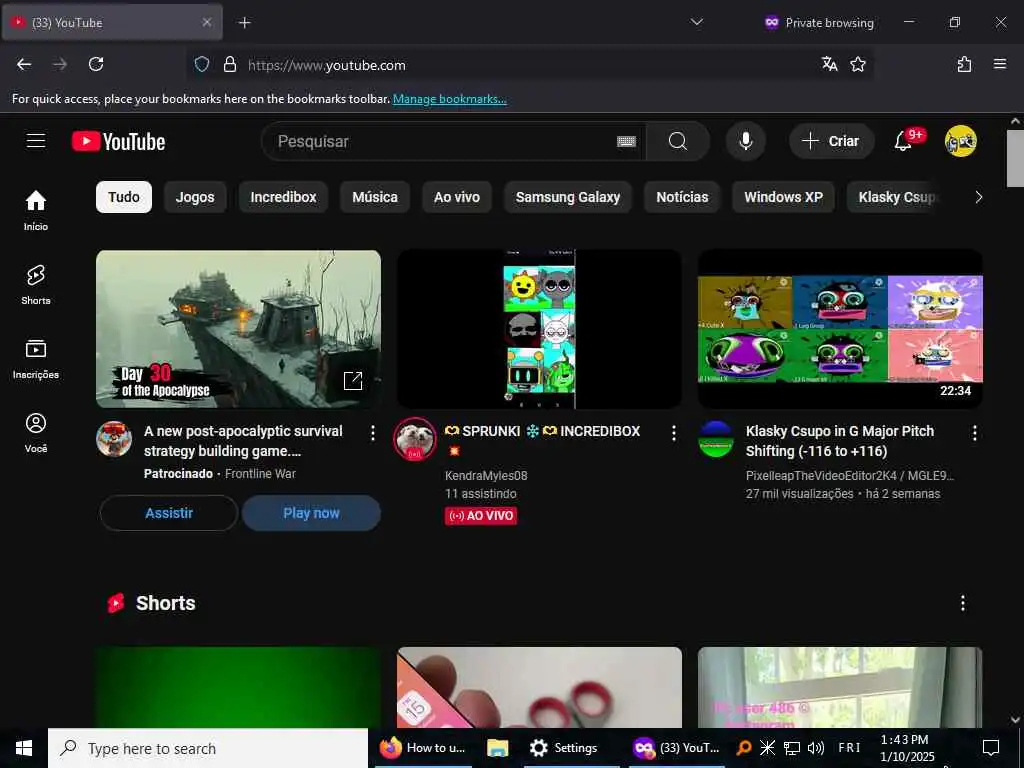
Task: Click the Play now button
Action: [x=312, y=513]
